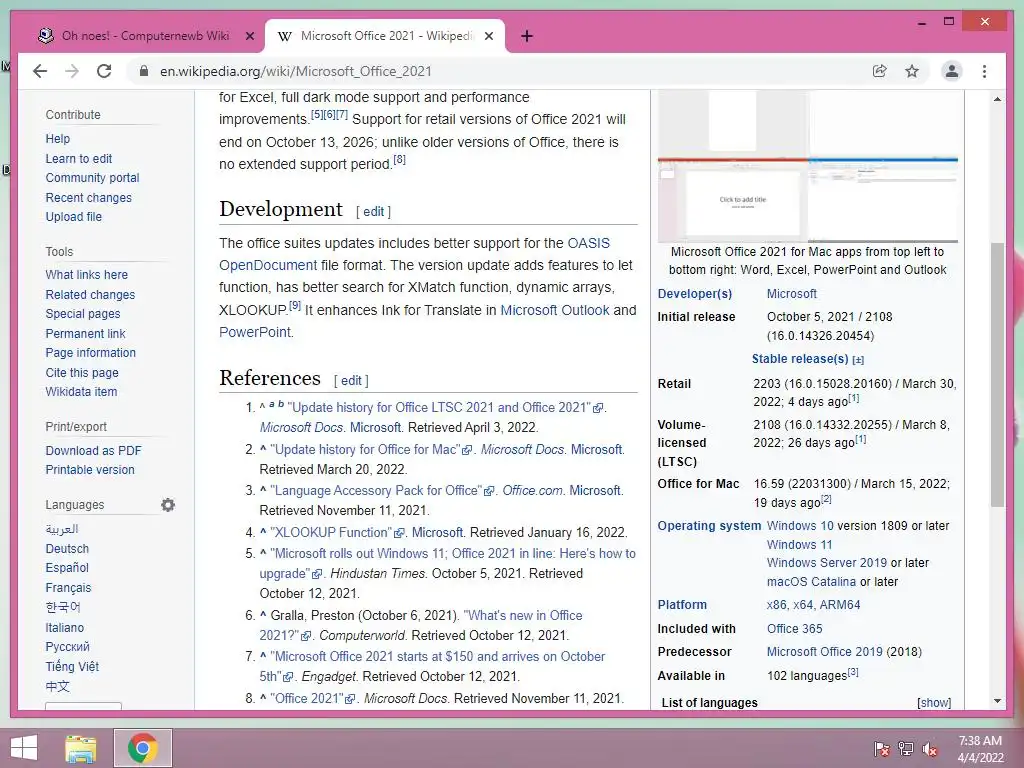Open Upload file link
This screenshot has height=768, width=1024.
pyautogui.click(x=73, y=217)
